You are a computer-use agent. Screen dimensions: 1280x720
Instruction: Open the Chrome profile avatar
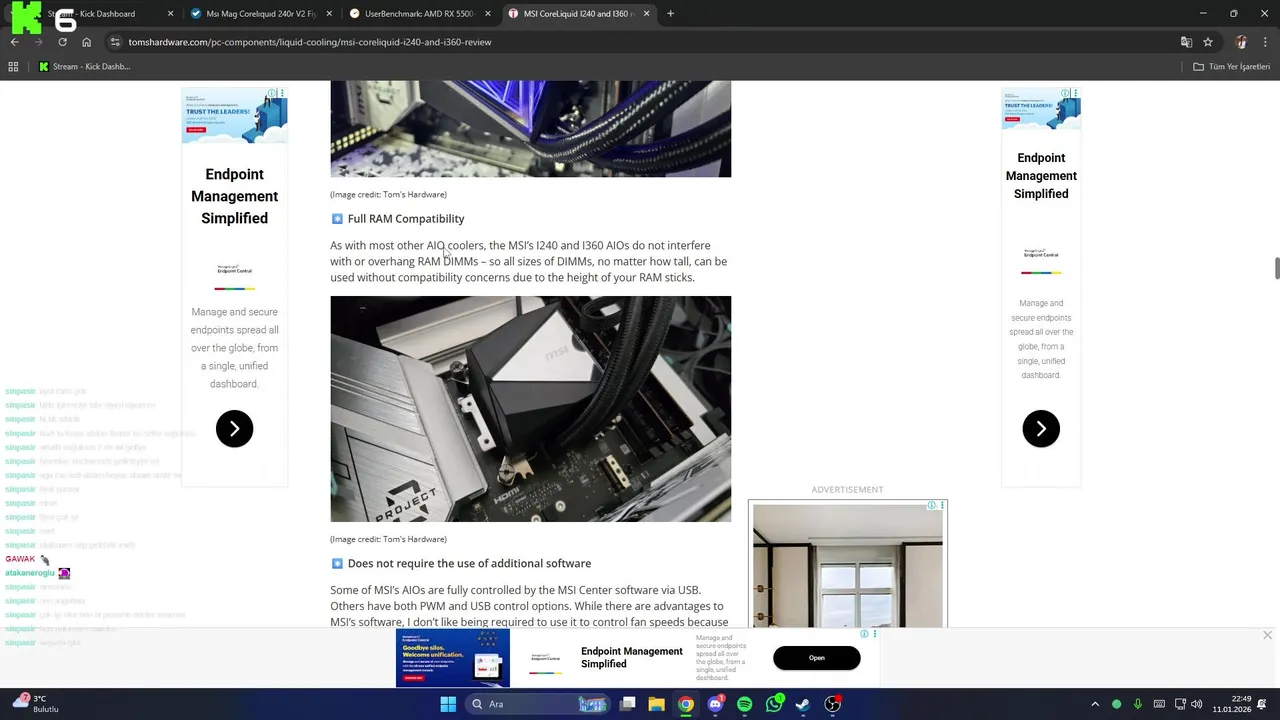pos(1241,42)
